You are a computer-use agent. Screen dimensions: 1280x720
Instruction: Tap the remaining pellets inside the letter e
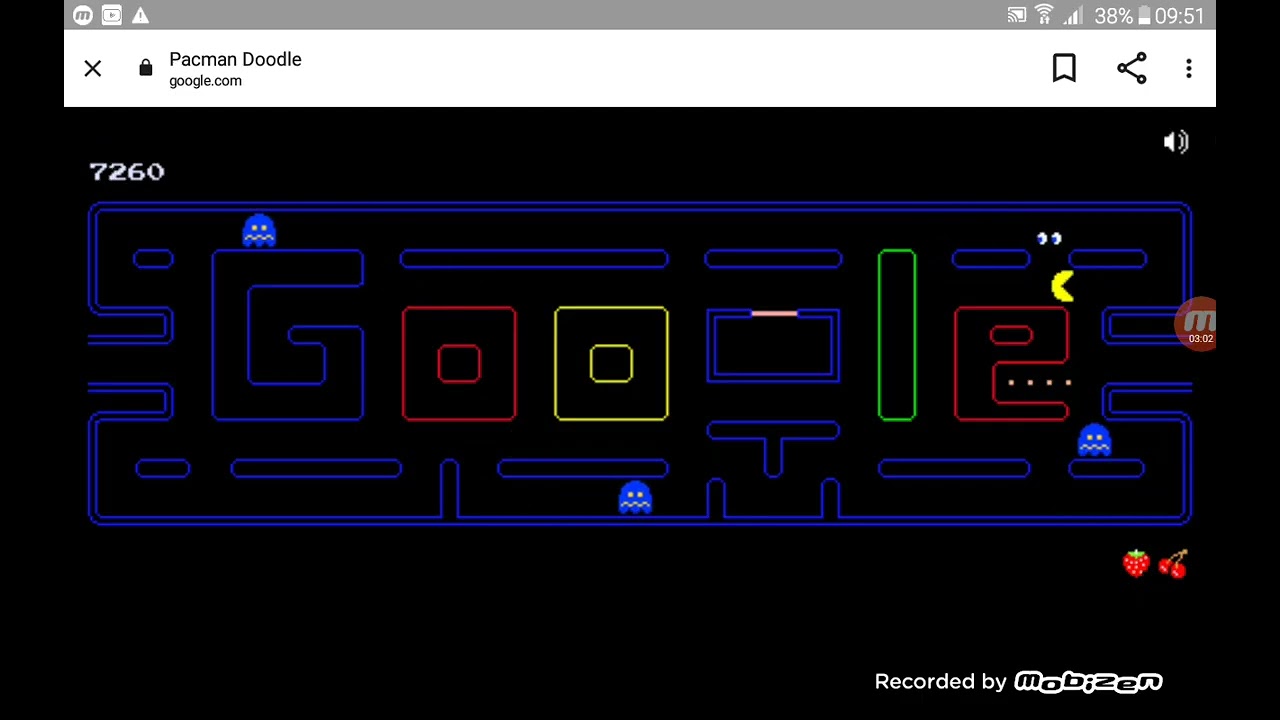click(1040, 382)
